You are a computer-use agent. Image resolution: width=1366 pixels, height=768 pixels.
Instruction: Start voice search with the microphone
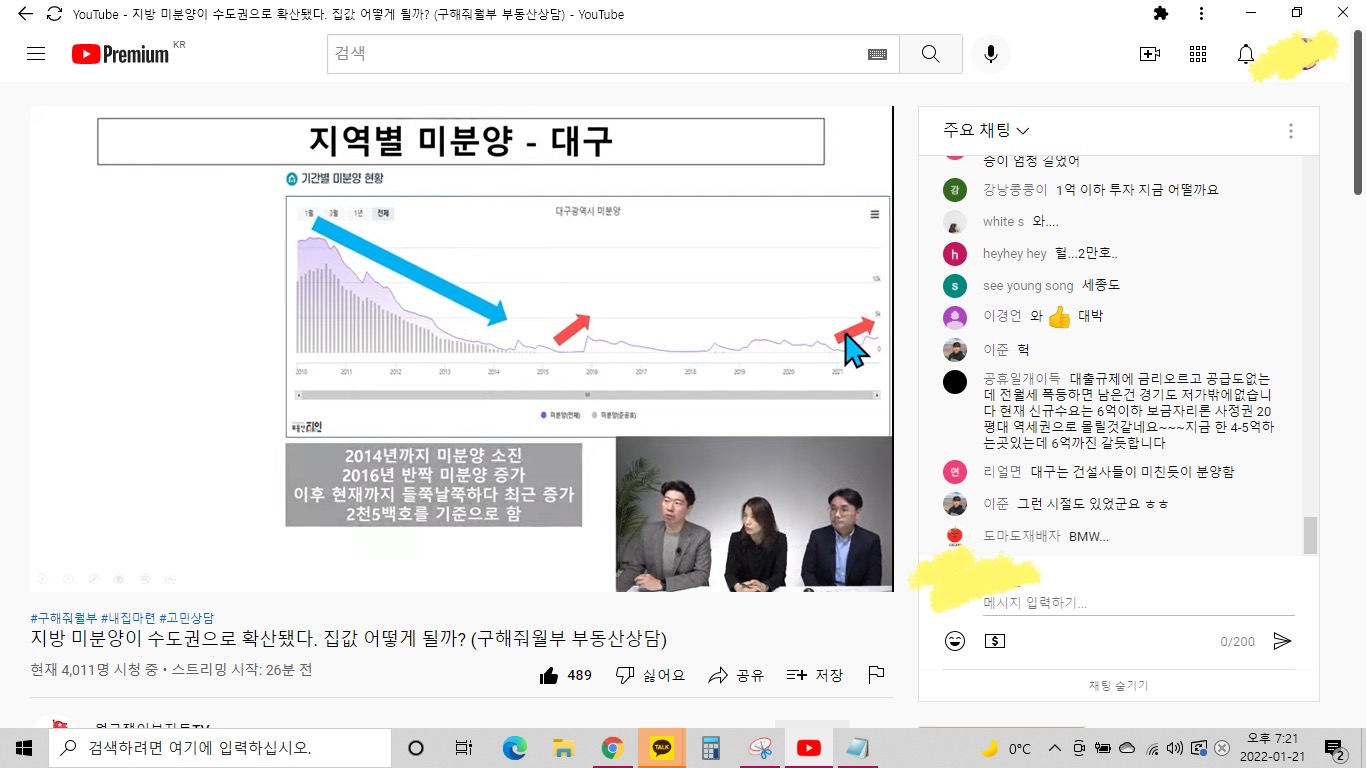[990, 54]
